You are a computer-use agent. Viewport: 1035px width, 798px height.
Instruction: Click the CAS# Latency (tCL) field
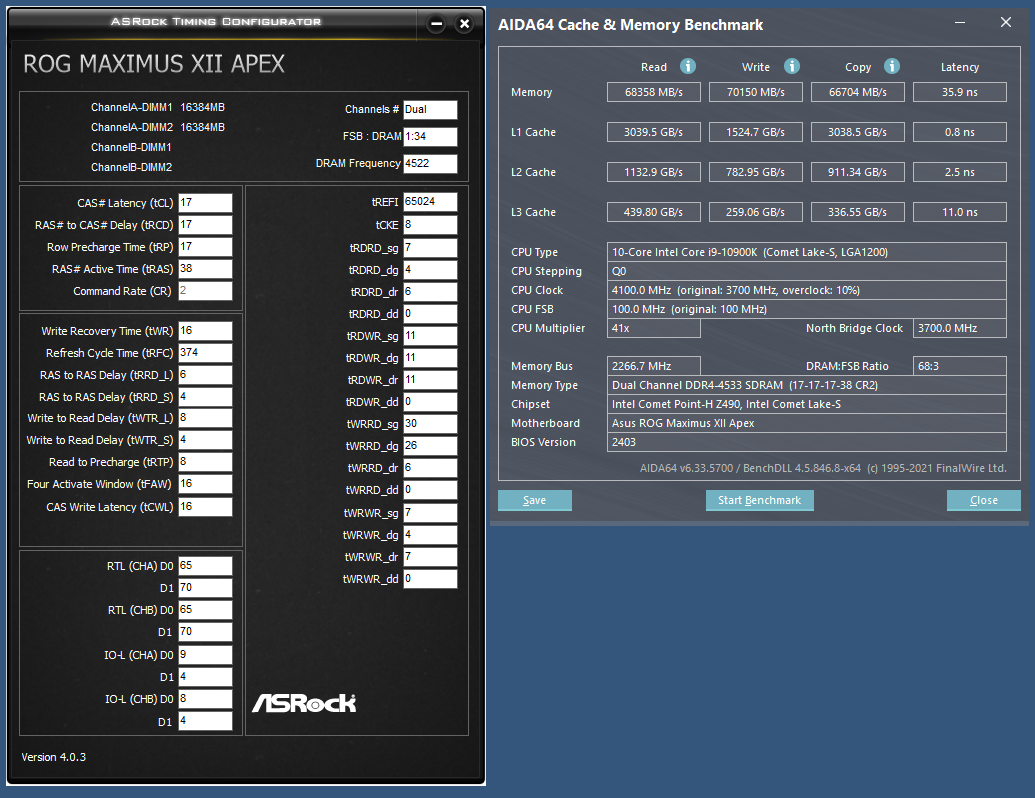(x=205, y=203)
